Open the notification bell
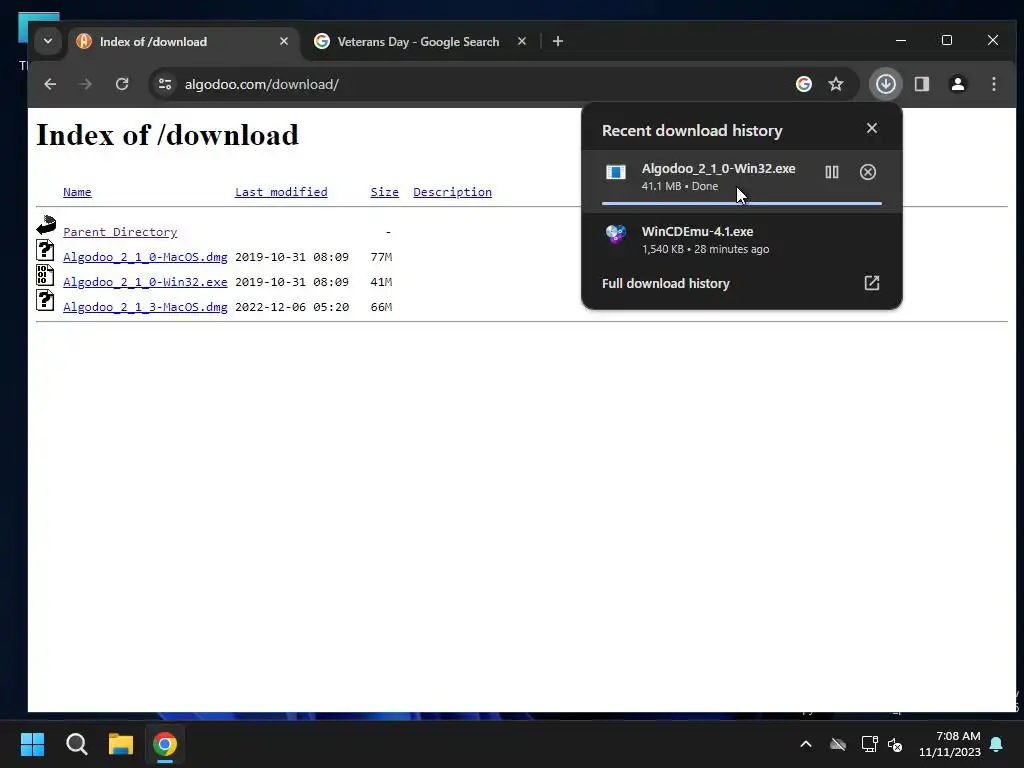 pyautogui.click(x=997, y=744)
